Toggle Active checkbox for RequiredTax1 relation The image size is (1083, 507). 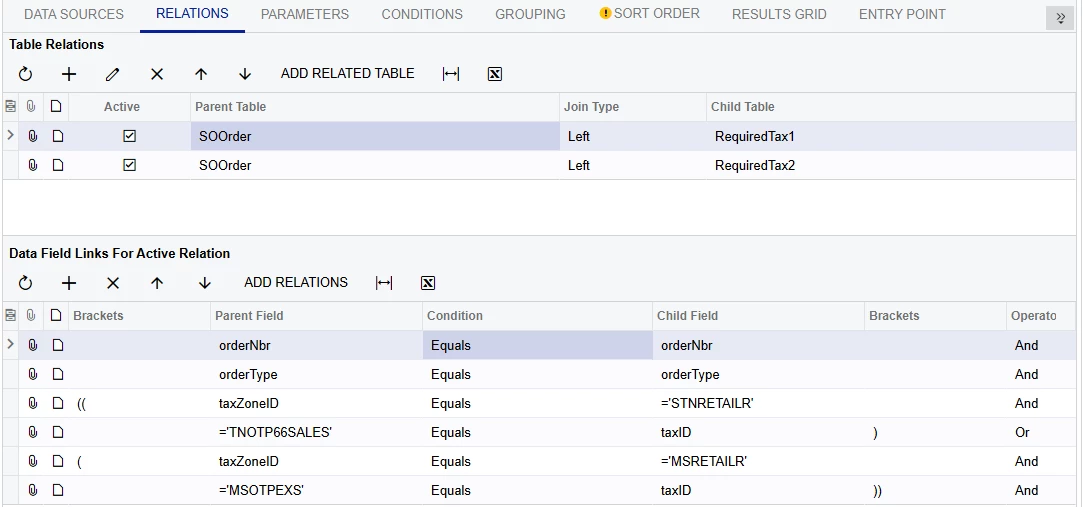coord(129,136)
